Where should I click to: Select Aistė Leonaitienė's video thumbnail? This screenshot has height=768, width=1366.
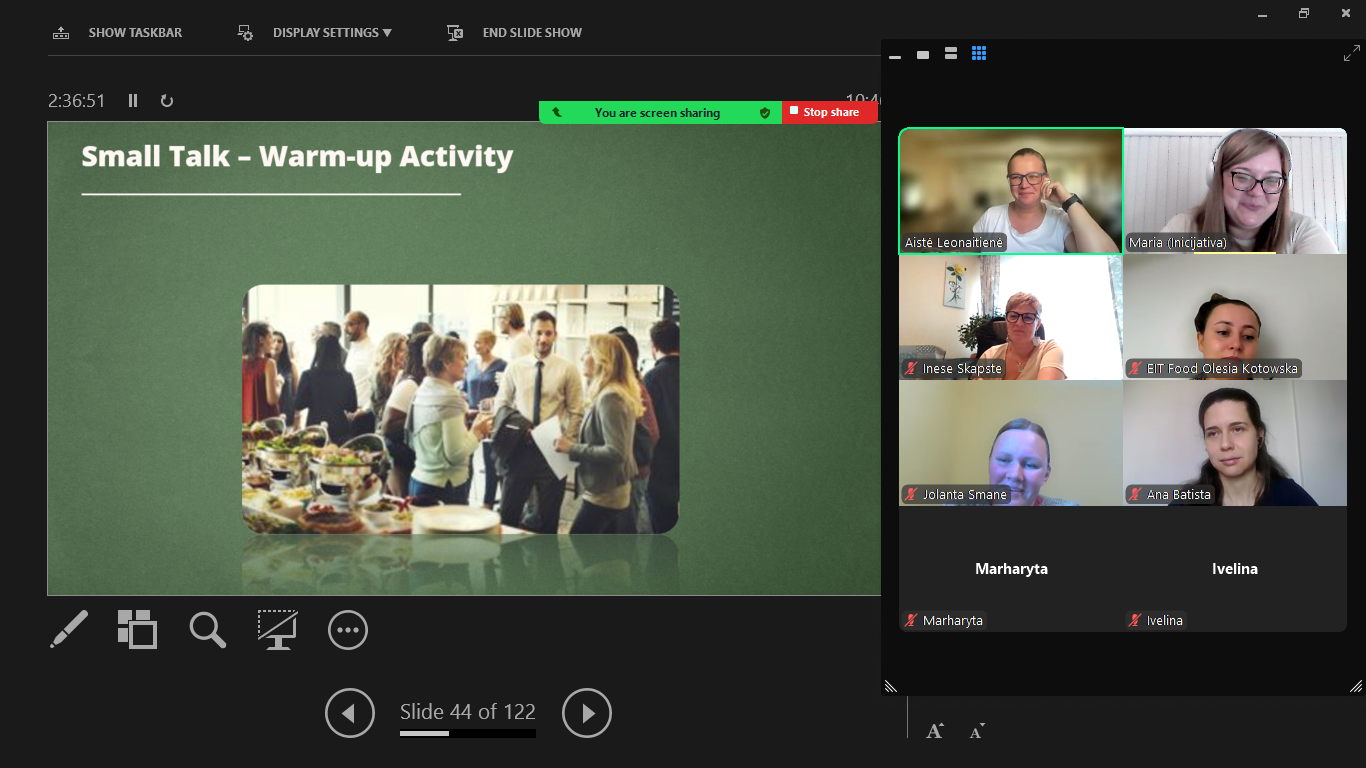[1010, 191]
